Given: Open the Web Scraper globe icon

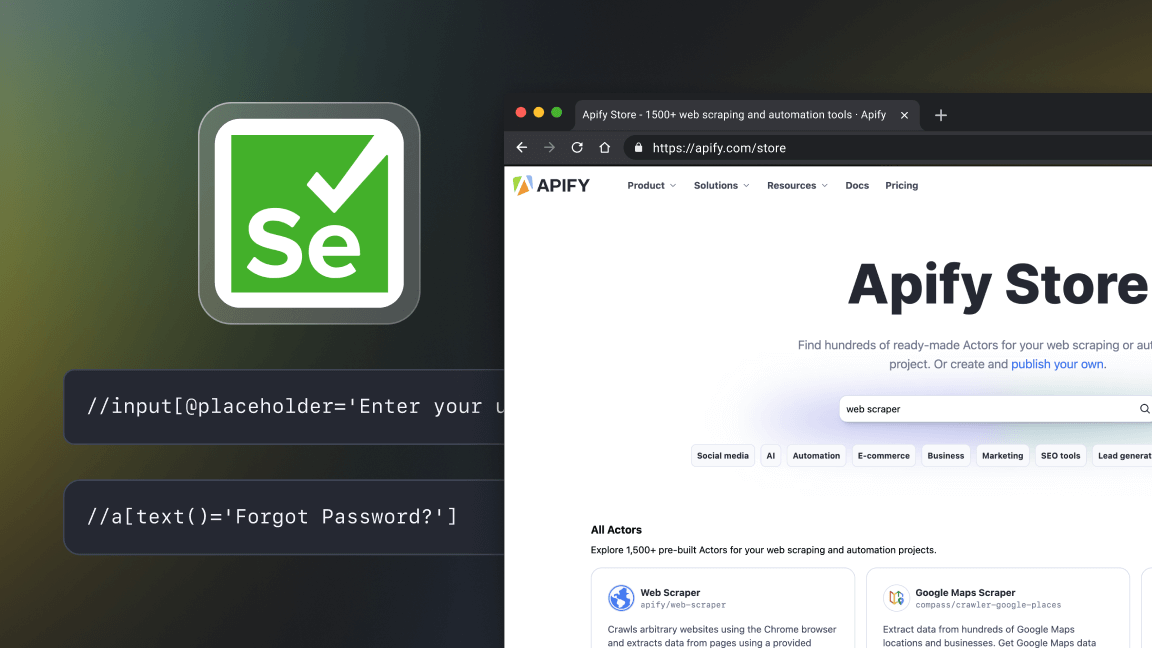Looking at the screenshot, I should coord(621,598).
